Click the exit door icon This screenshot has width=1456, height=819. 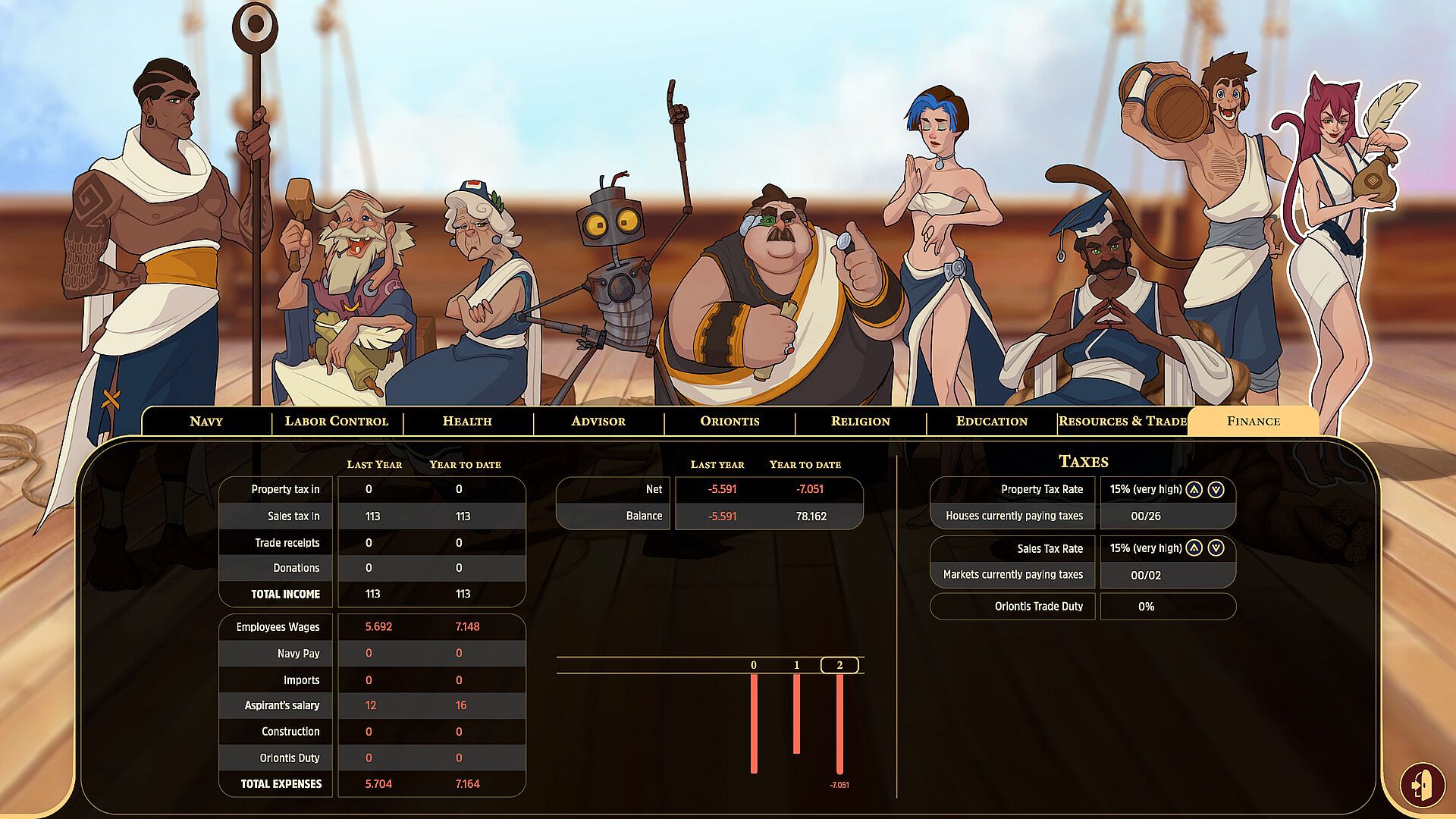point(1422,786)
